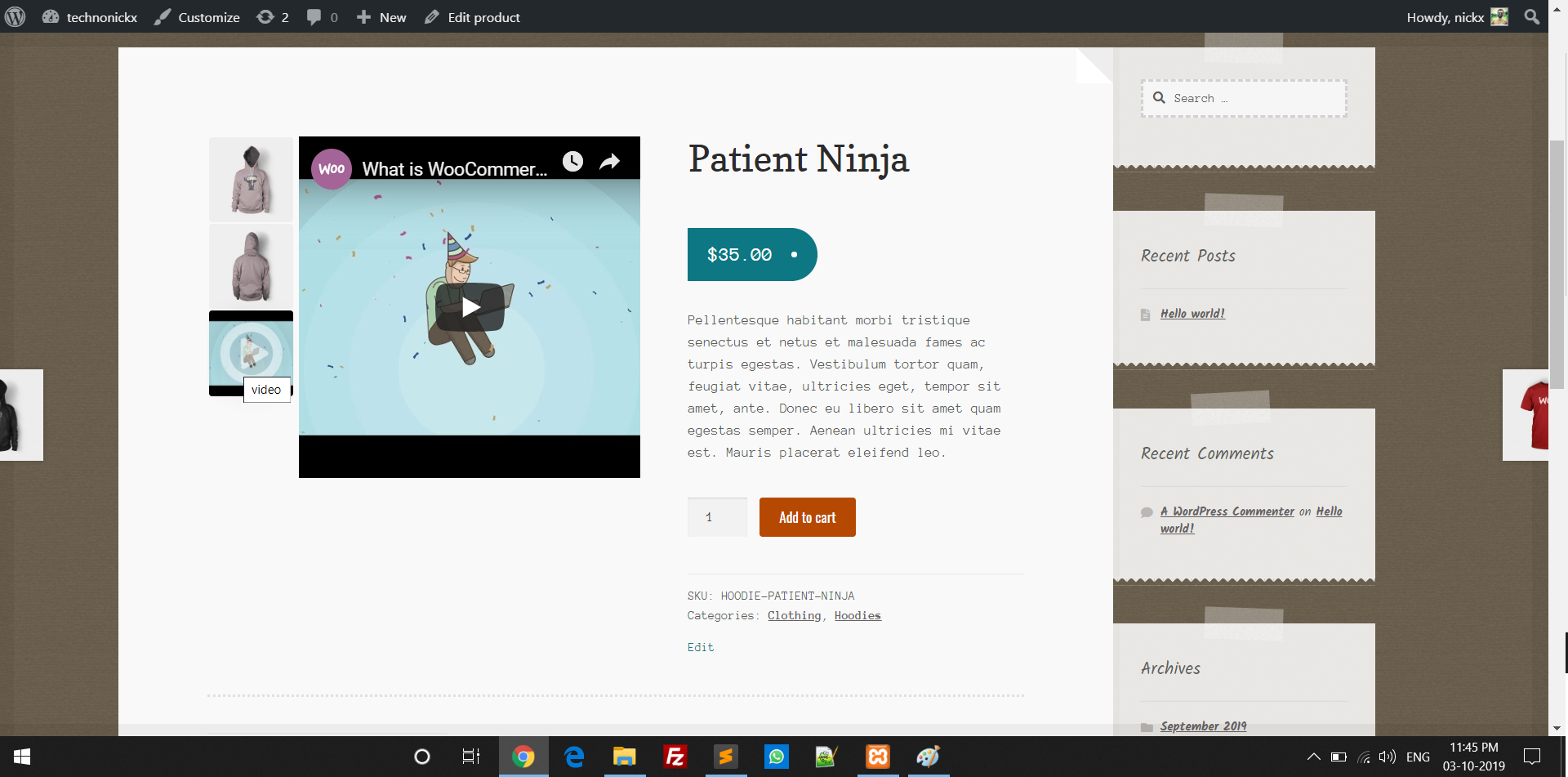Open the September 2019 archive

click(1203, 726)
